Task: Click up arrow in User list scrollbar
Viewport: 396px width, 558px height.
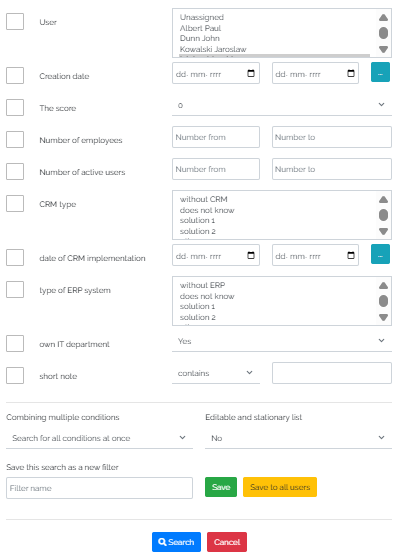Action: (383, 17)
